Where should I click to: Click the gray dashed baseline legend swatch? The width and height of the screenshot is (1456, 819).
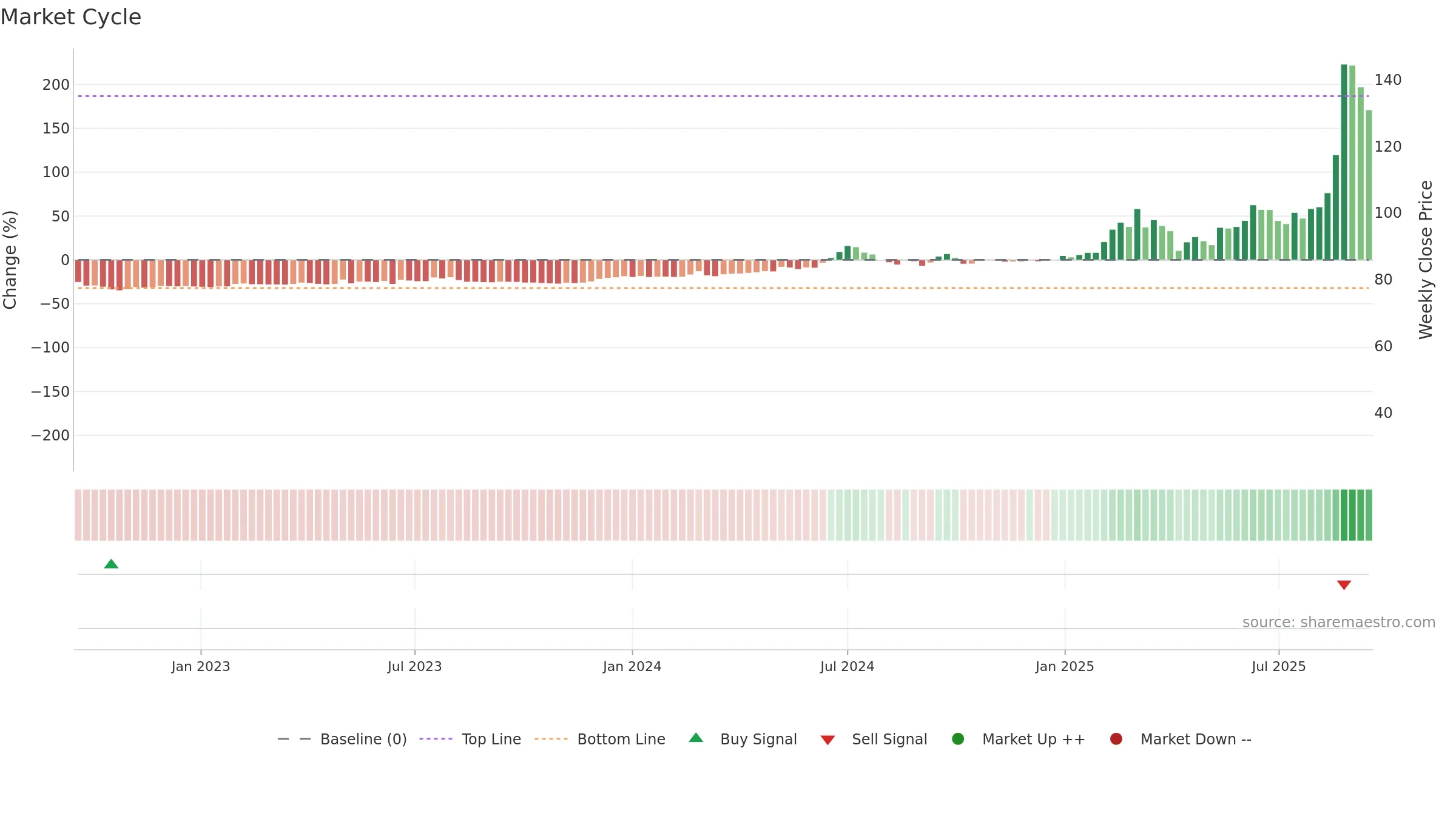(294, 739)
